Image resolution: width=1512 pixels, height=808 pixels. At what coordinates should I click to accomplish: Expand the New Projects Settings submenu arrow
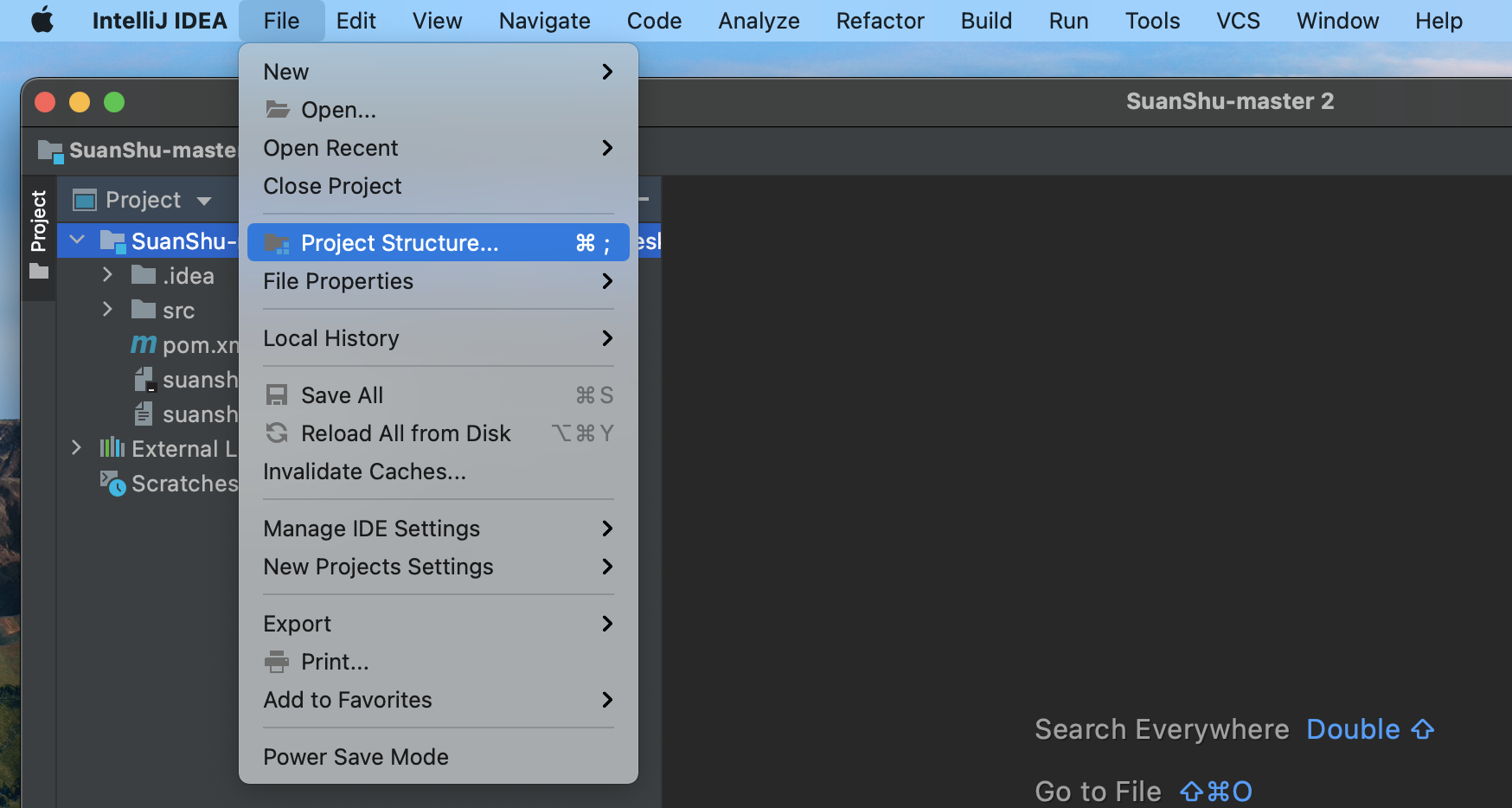coord(607,567)
